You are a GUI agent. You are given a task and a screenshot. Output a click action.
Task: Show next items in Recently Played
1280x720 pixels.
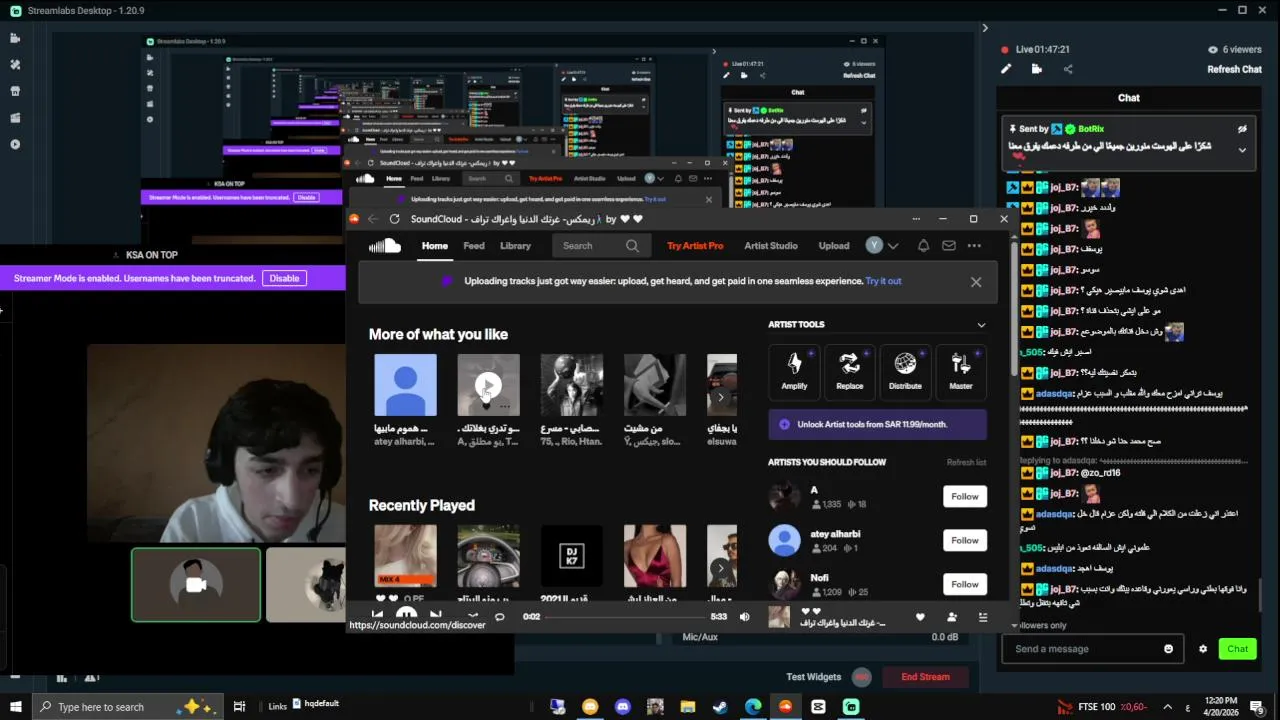coord(721,568)
